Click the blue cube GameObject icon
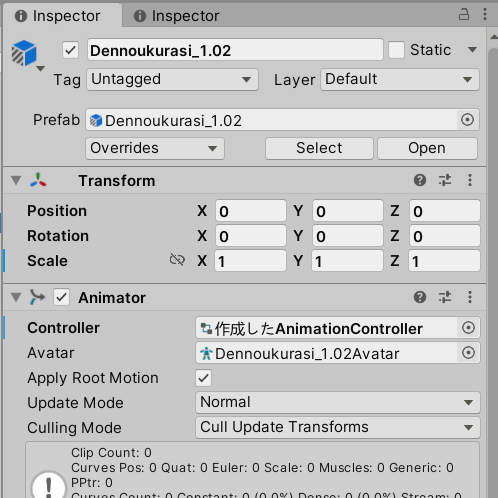The height and width of the screenshot is (498, 498). [x=24, y=53]
